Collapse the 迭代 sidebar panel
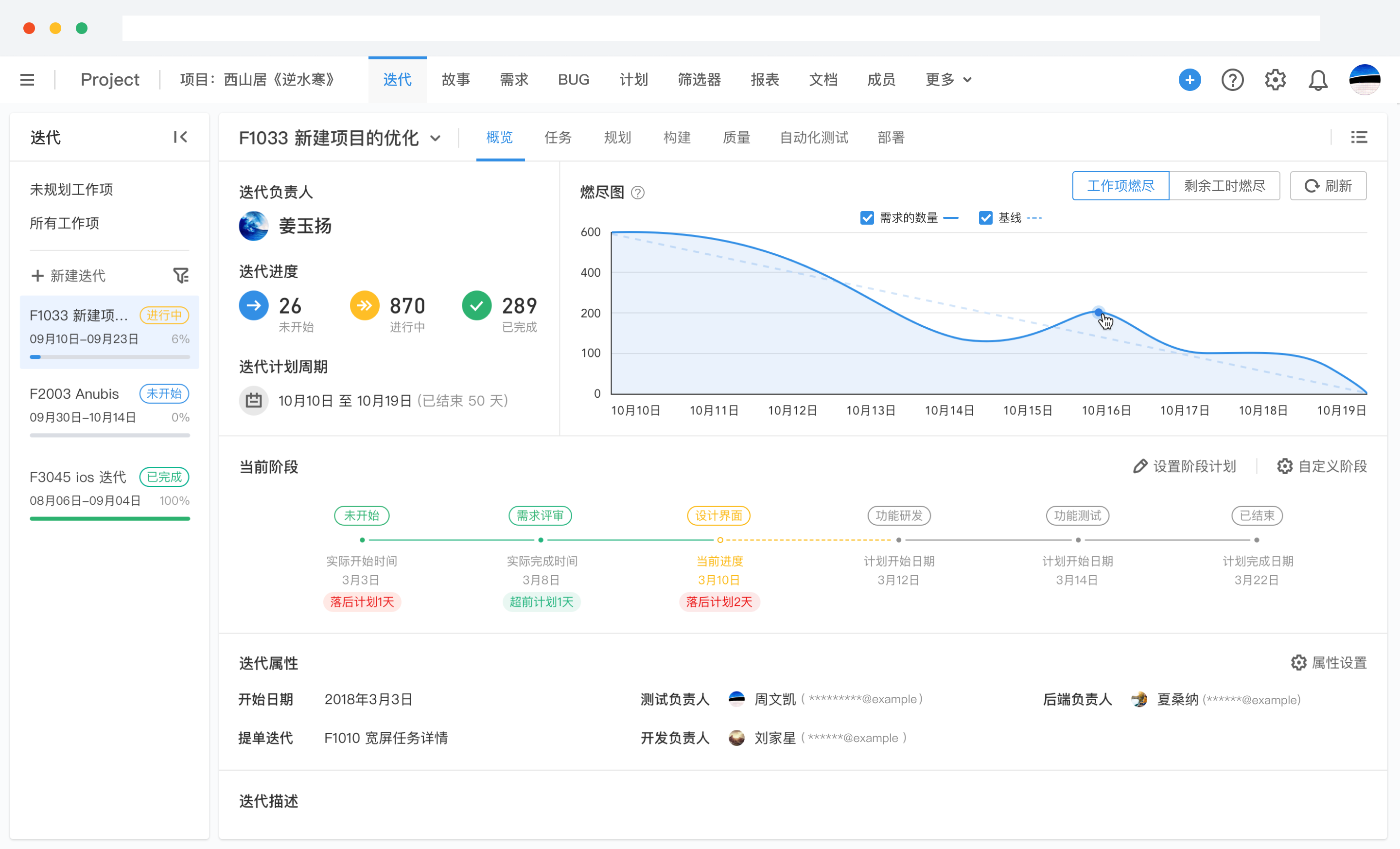 [x=180, y=137]
